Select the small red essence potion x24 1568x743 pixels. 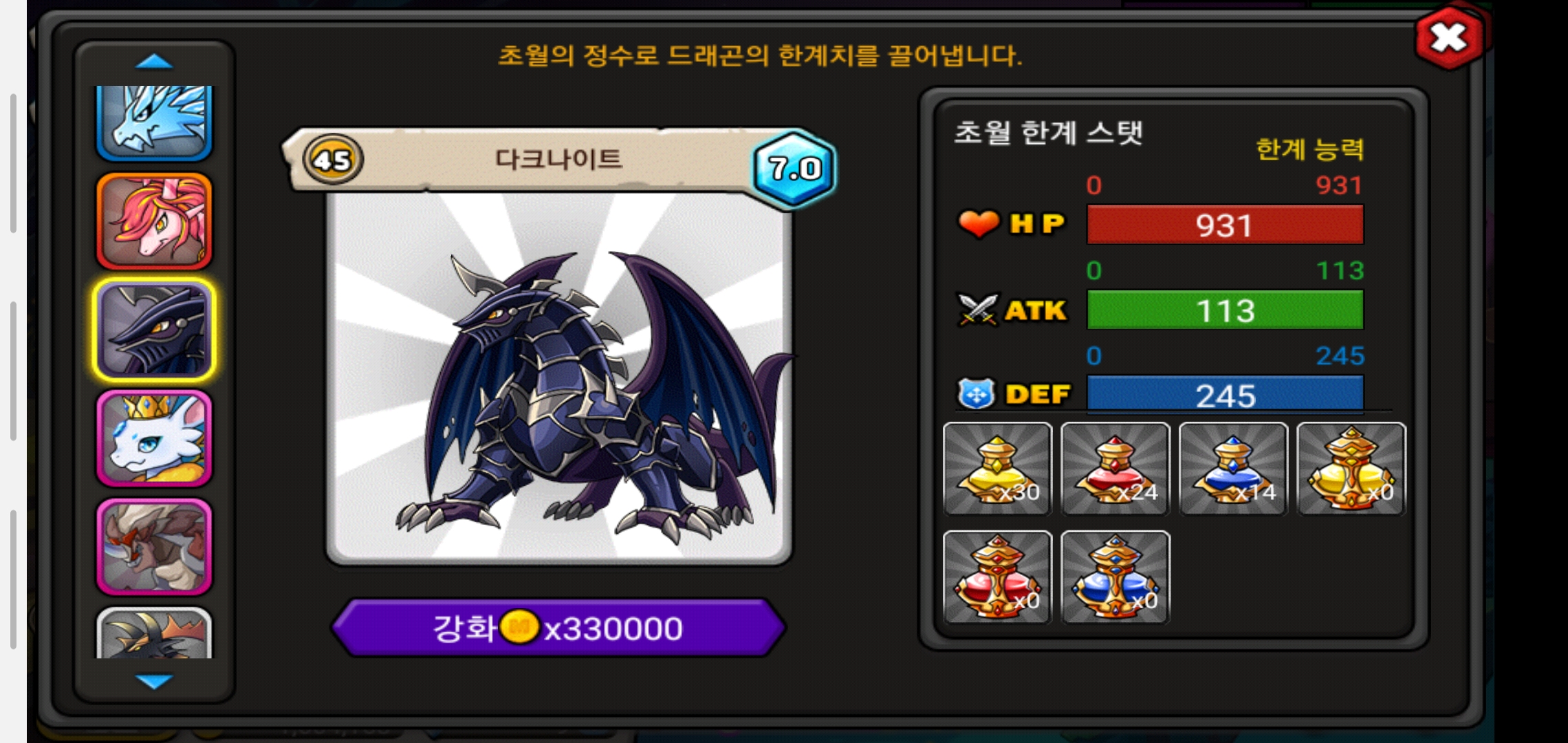tap(1115, 469)
